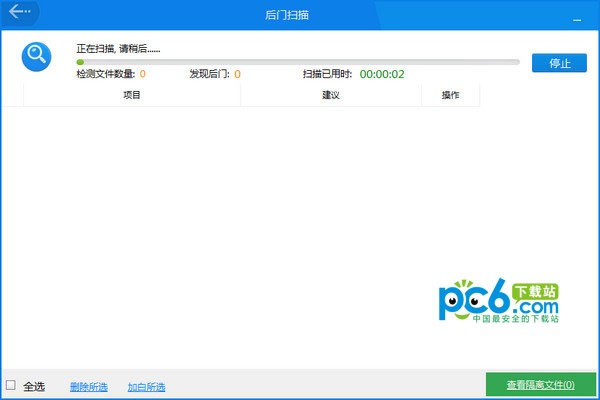
Task: Click the 发现后门 count value
Action: point(237,74)
